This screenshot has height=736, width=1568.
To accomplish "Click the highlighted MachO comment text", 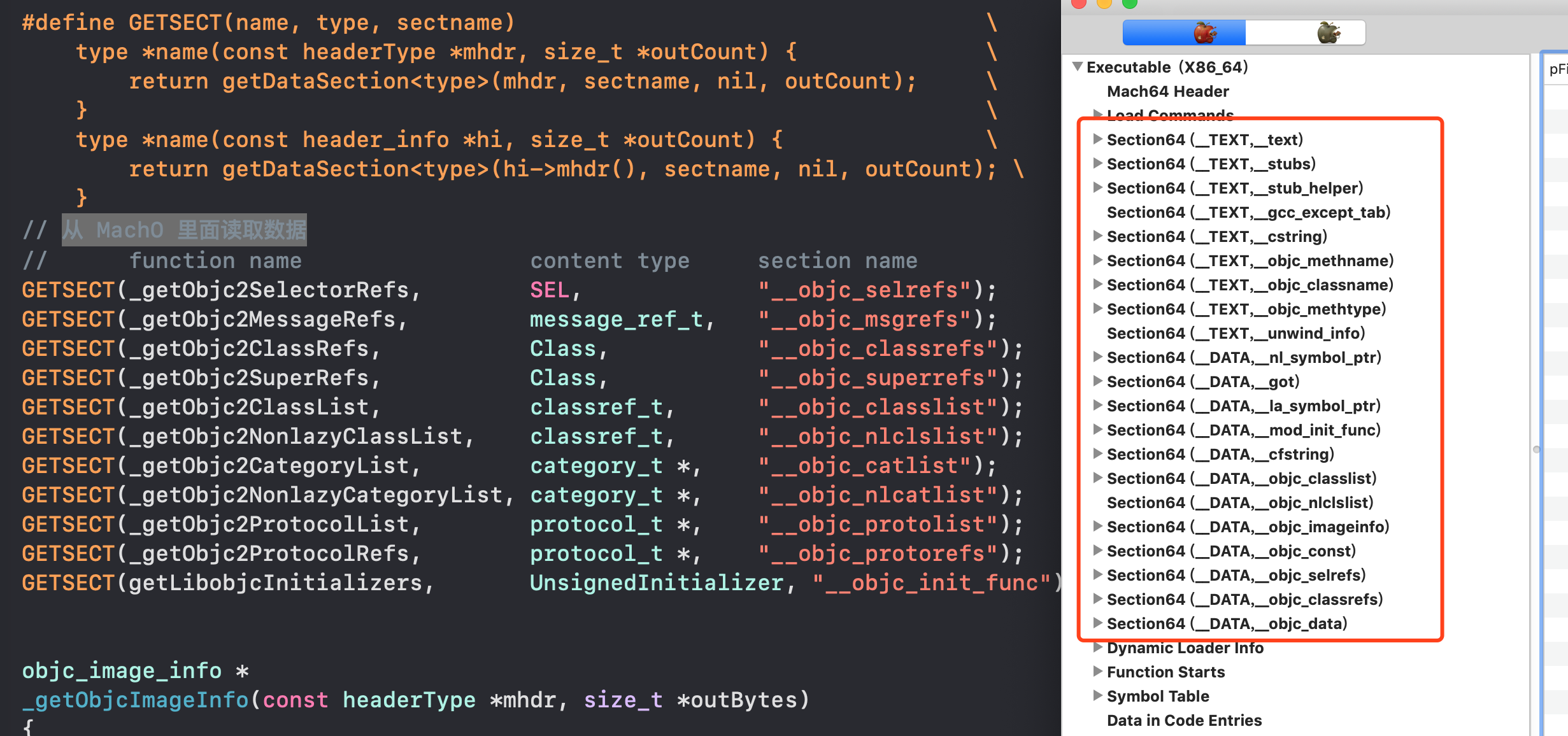I will (x=184, y=230).
